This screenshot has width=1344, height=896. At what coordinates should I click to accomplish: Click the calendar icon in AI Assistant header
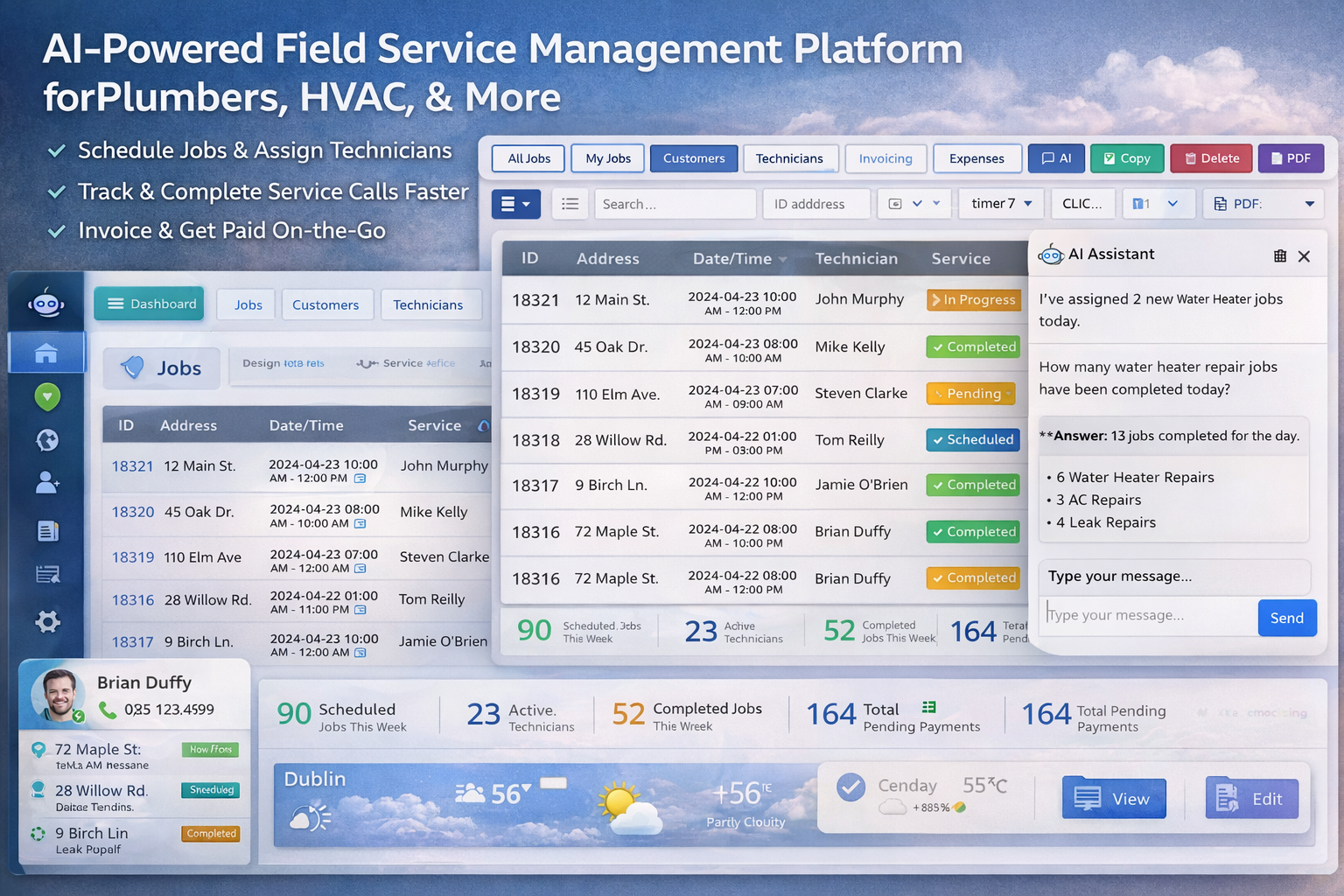[1280, 255]
